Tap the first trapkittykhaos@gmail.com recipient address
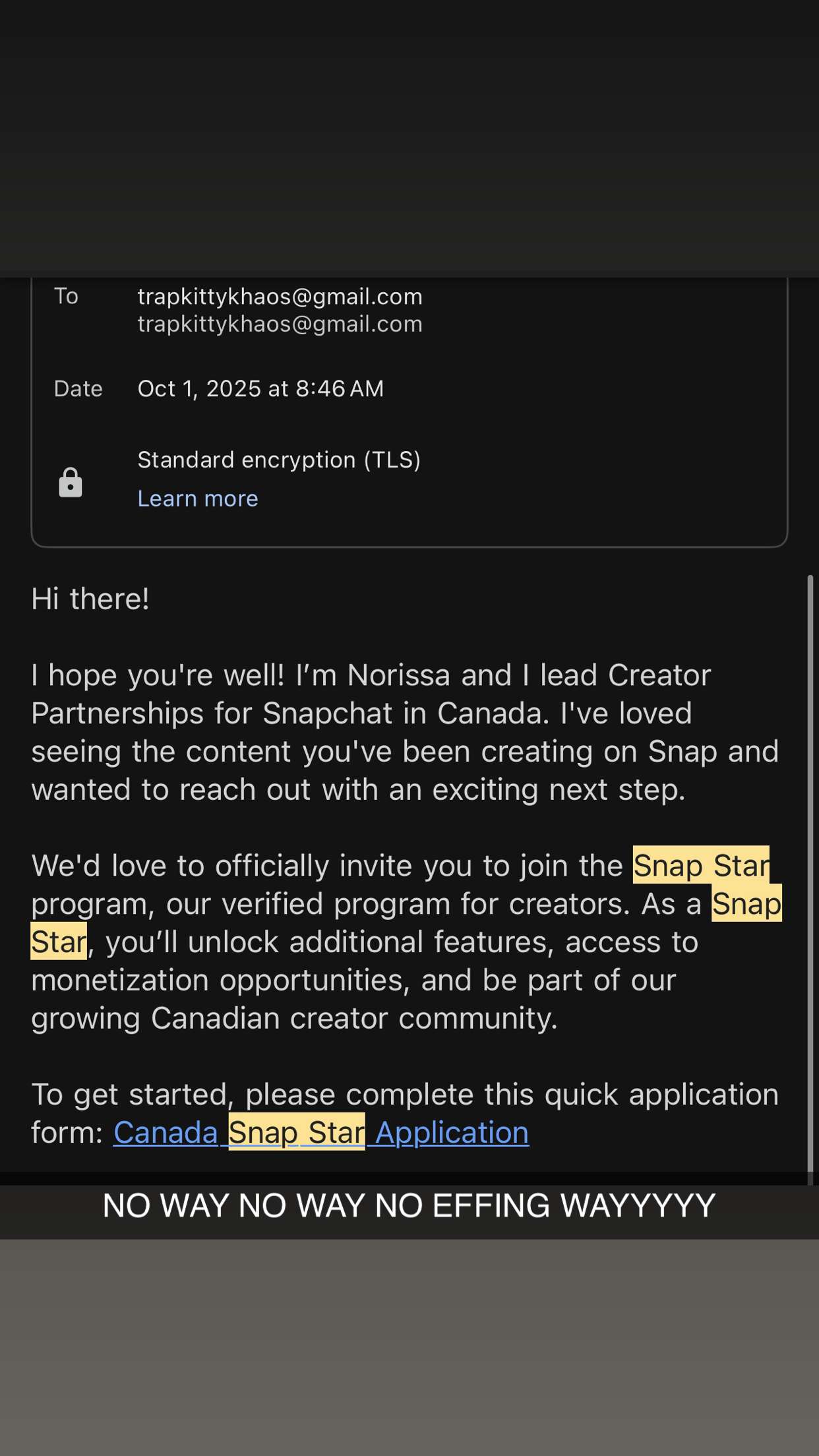This screenshot has width=819, height=1456. pos(280,297)
